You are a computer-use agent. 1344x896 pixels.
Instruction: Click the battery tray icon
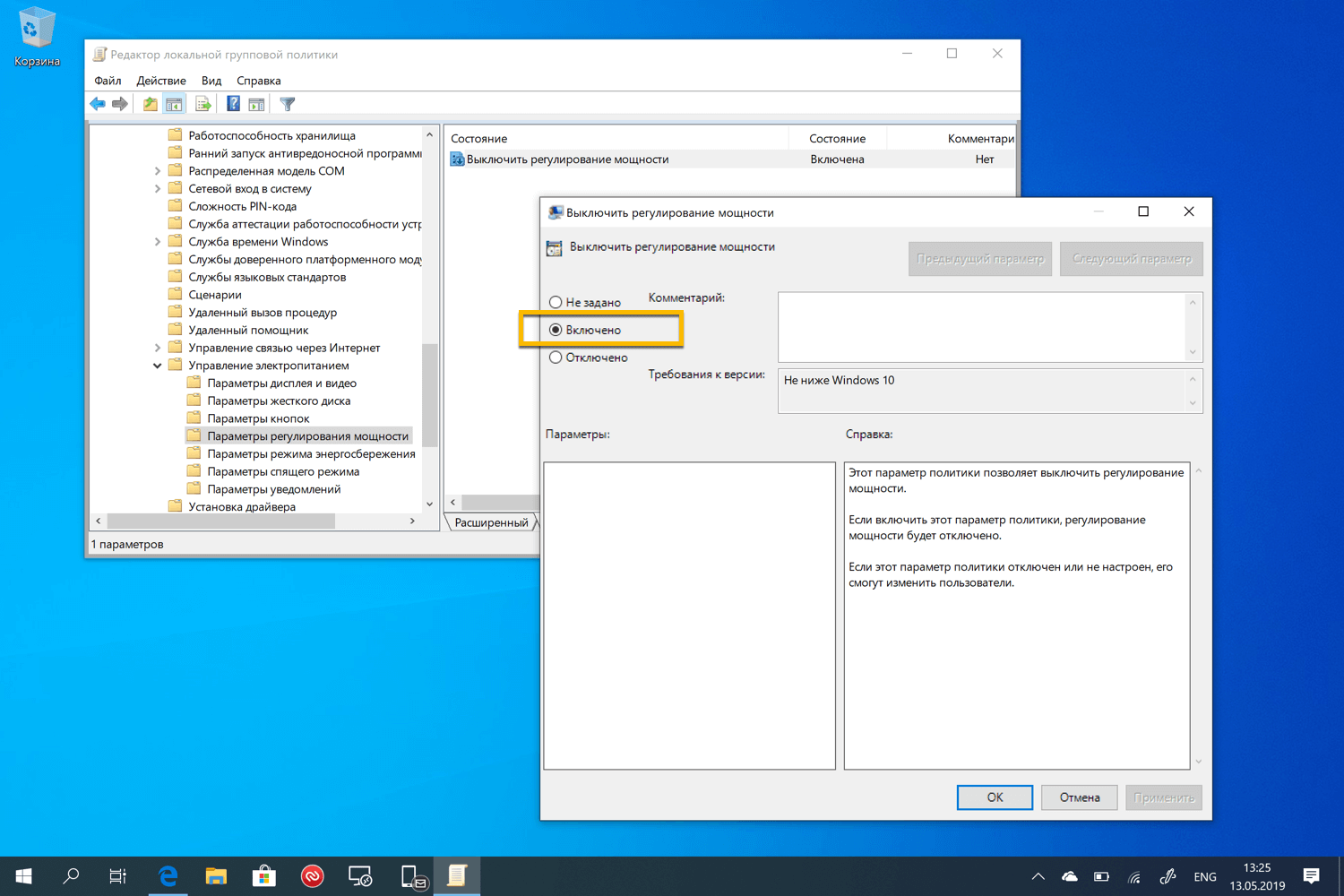click(1102, 876)
